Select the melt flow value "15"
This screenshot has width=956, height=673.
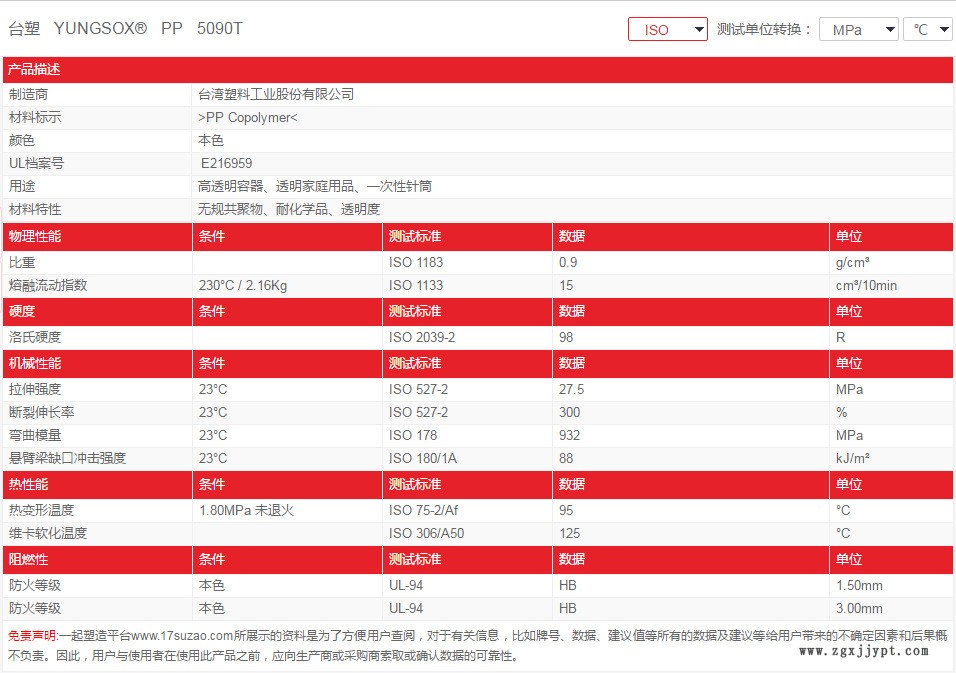566,285
